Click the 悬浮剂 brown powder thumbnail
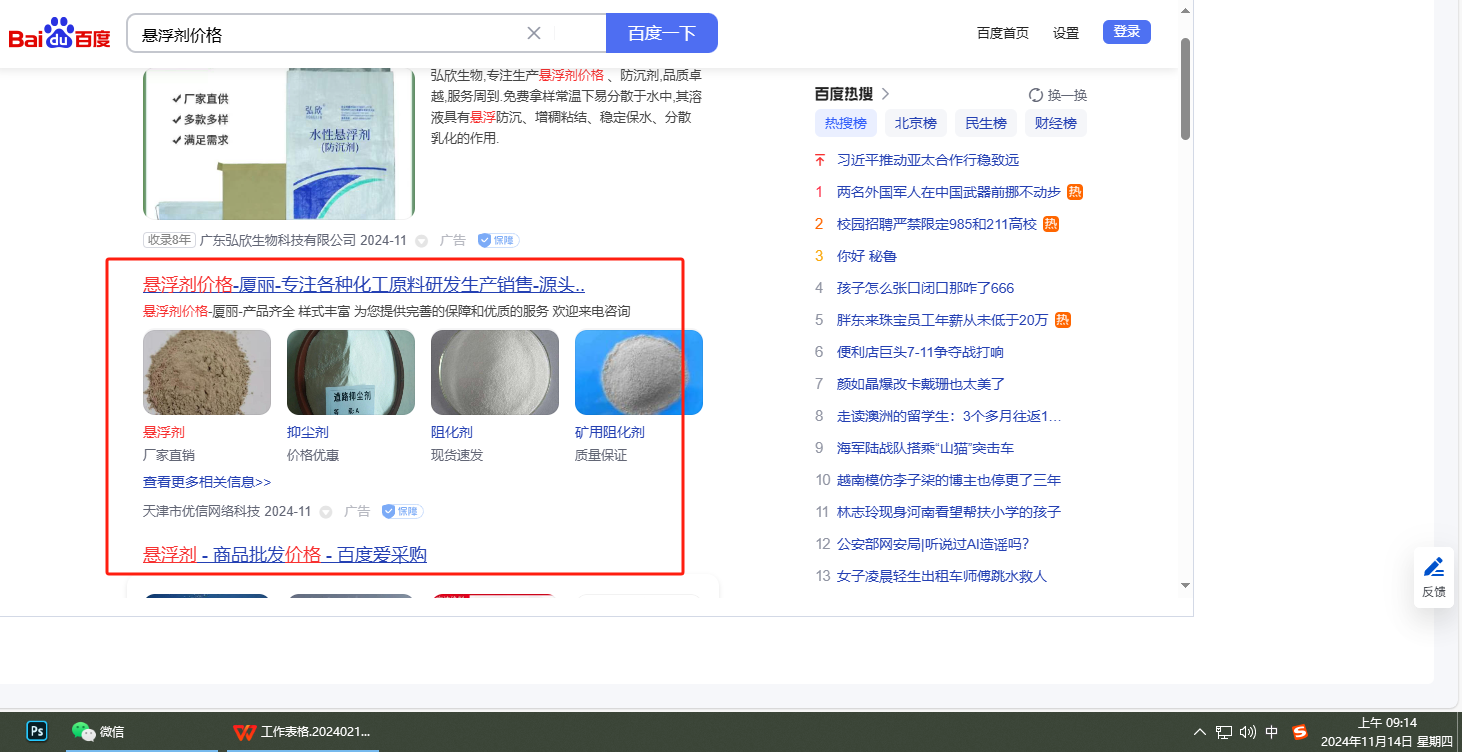Screen dimensions: 1462x752 tap(207, 372)
